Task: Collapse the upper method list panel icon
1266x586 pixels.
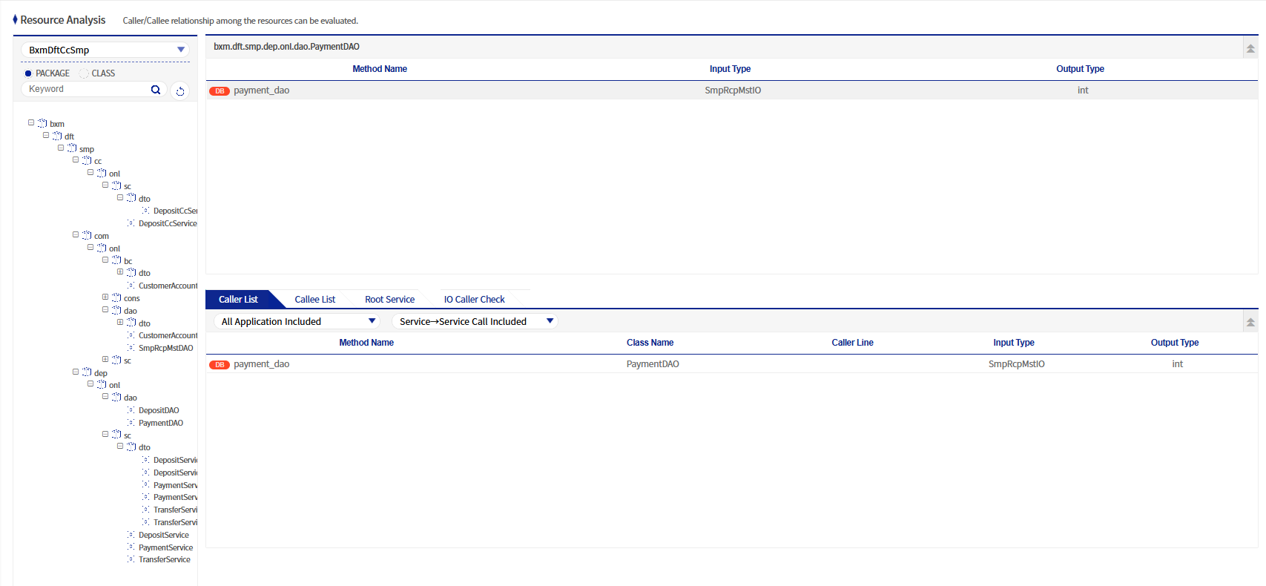Action: click(x=1250, y=48)
